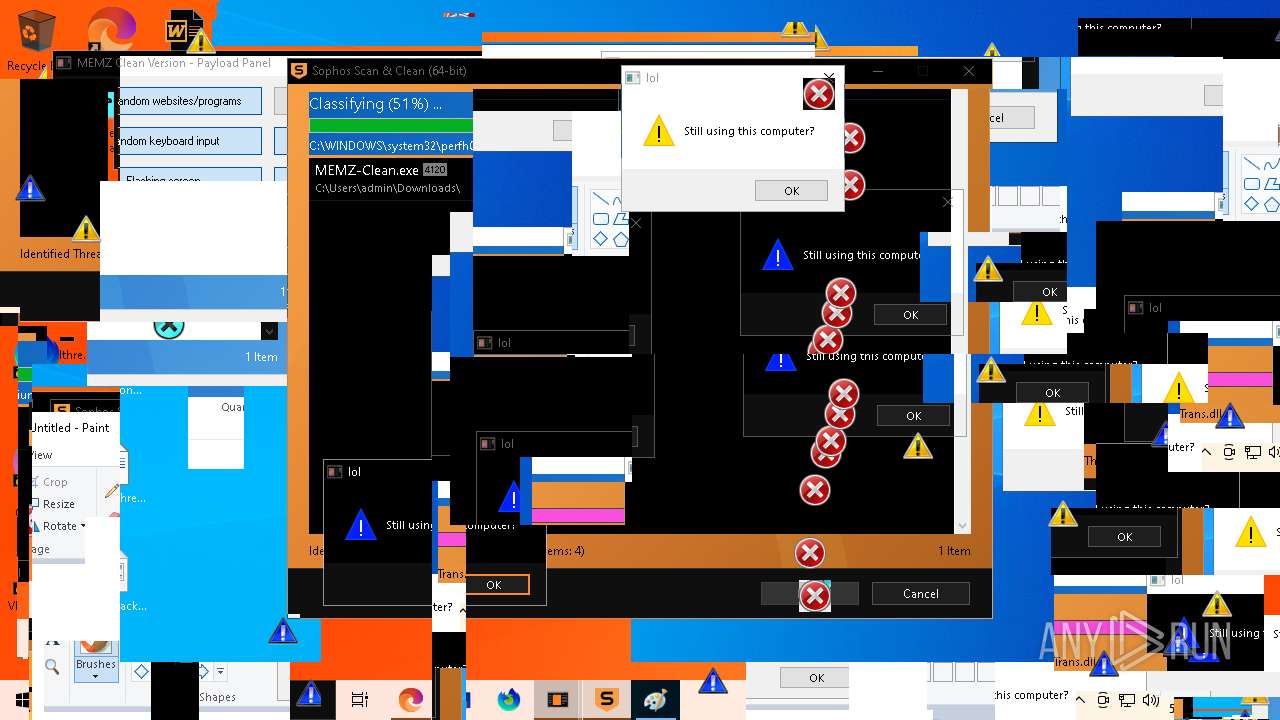This screenshot has height=720, width=1280.
Task: Click the Resize tool in Paint
Action: tap(52, 504)
